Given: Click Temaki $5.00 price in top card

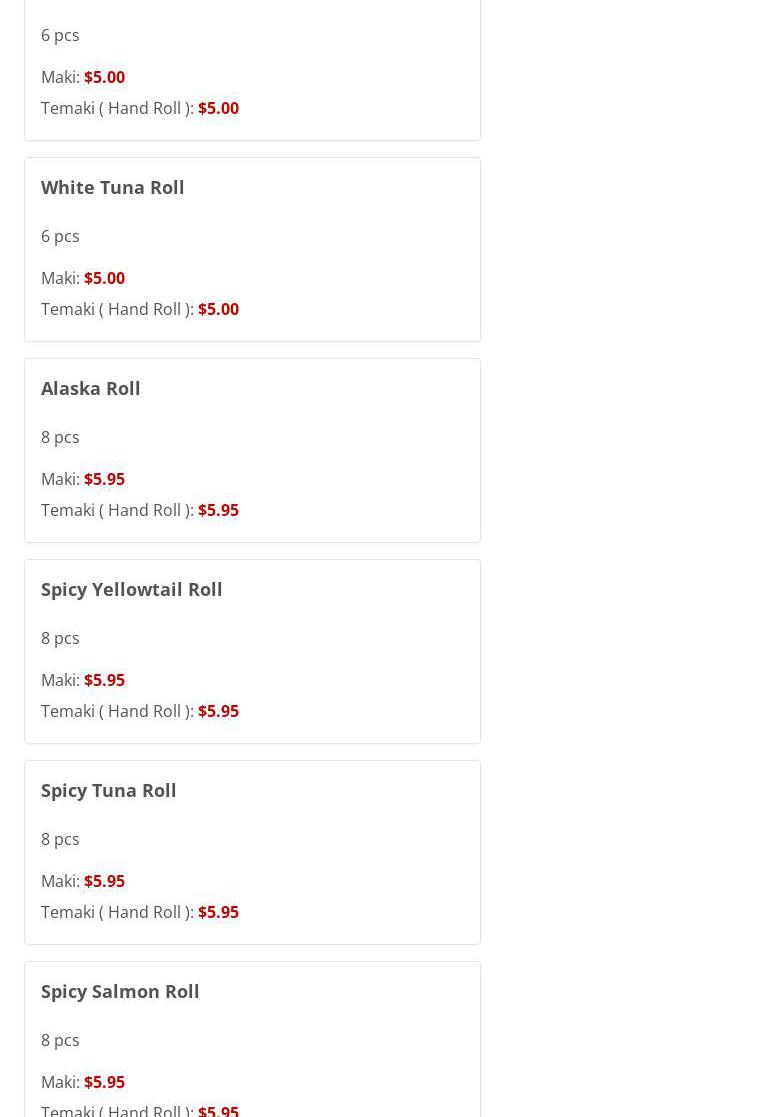Looking at the screenshot, I should click(218, 108).
